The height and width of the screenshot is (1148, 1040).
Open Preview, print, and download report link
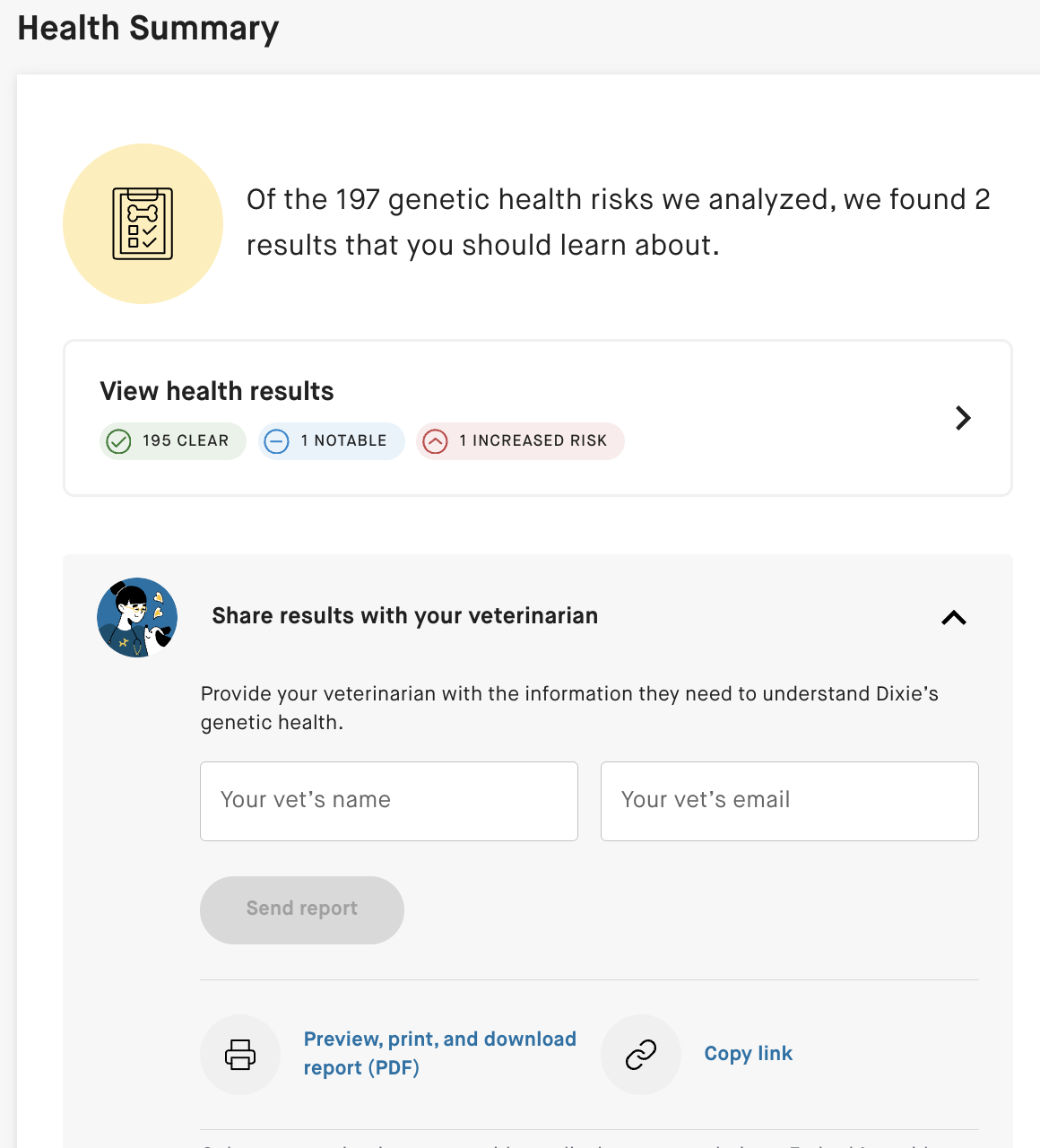pos(439,1053)
